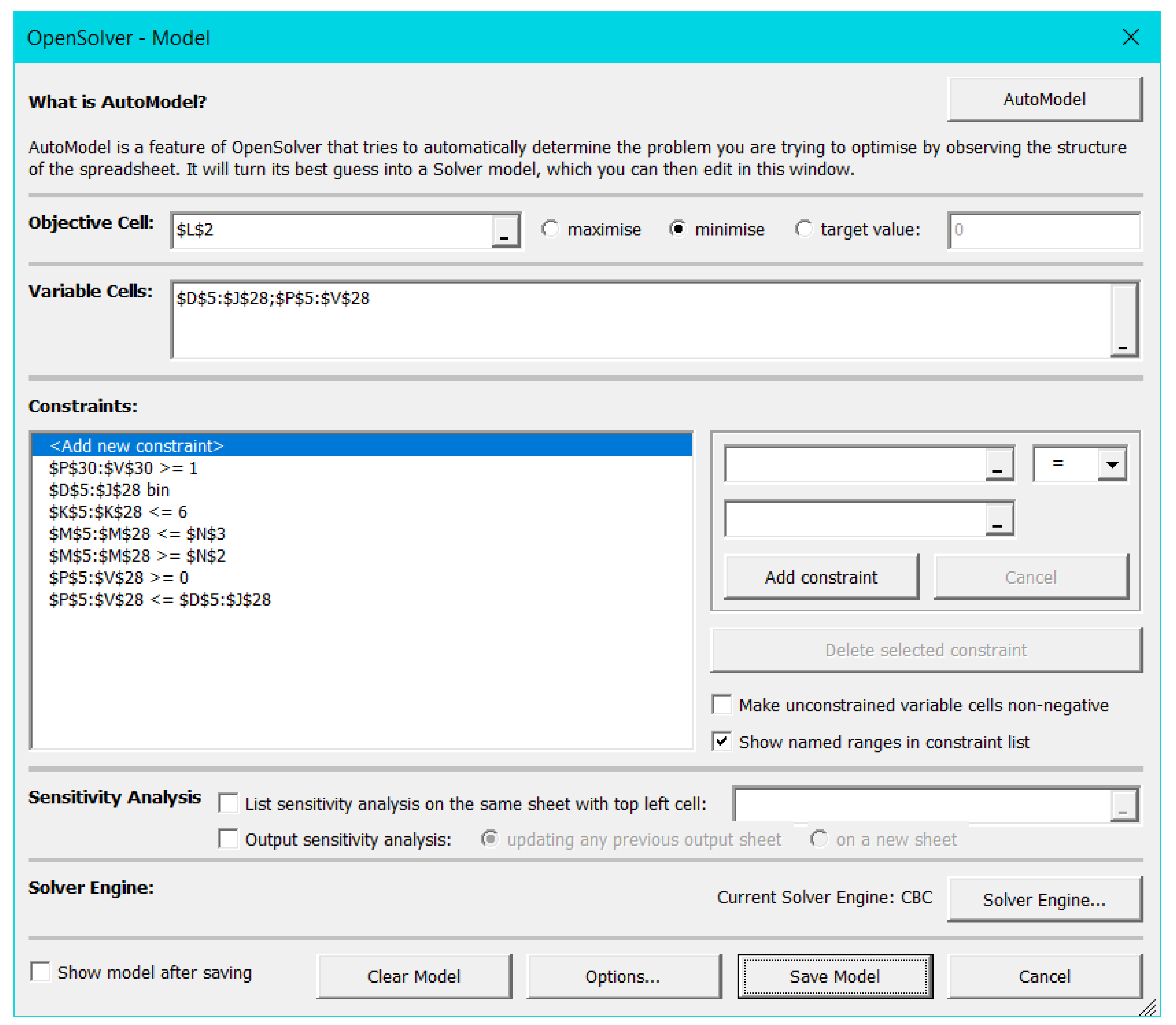This screenshot has width=1176, height=1025.
Task: Select the $K$5:$K$28 <= 6 constraint
Action: click(118, 512)
